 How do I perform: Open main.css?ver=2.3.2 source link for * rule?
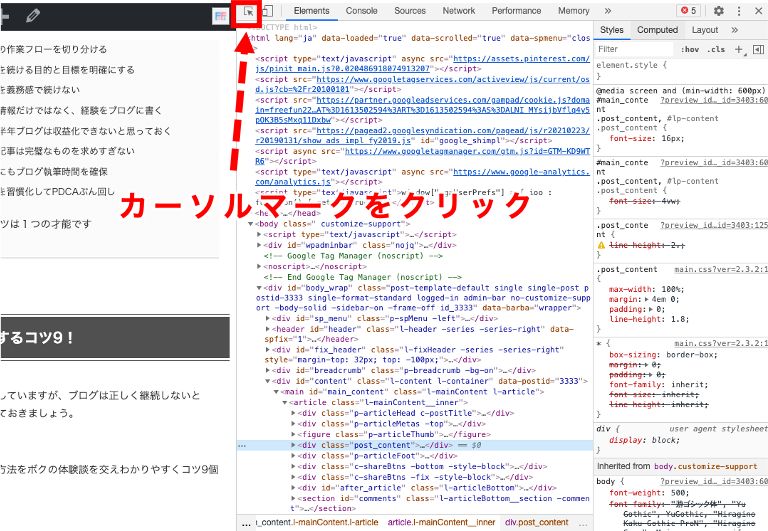tap(720, 343)
